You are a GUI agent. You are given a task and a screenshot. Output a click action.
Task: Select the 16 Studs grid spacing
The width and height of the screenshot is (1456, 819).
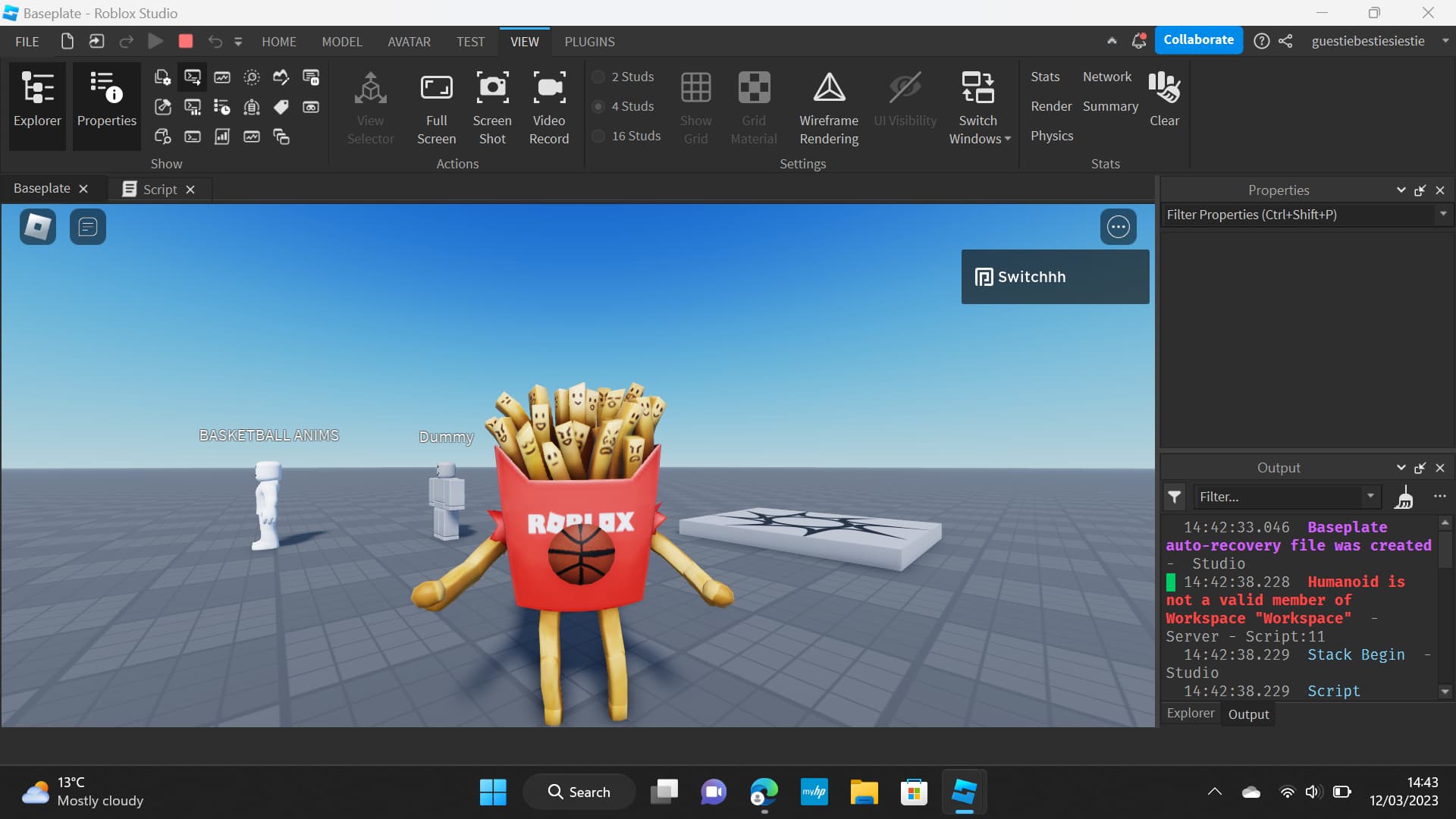click(x=598, y=136)
